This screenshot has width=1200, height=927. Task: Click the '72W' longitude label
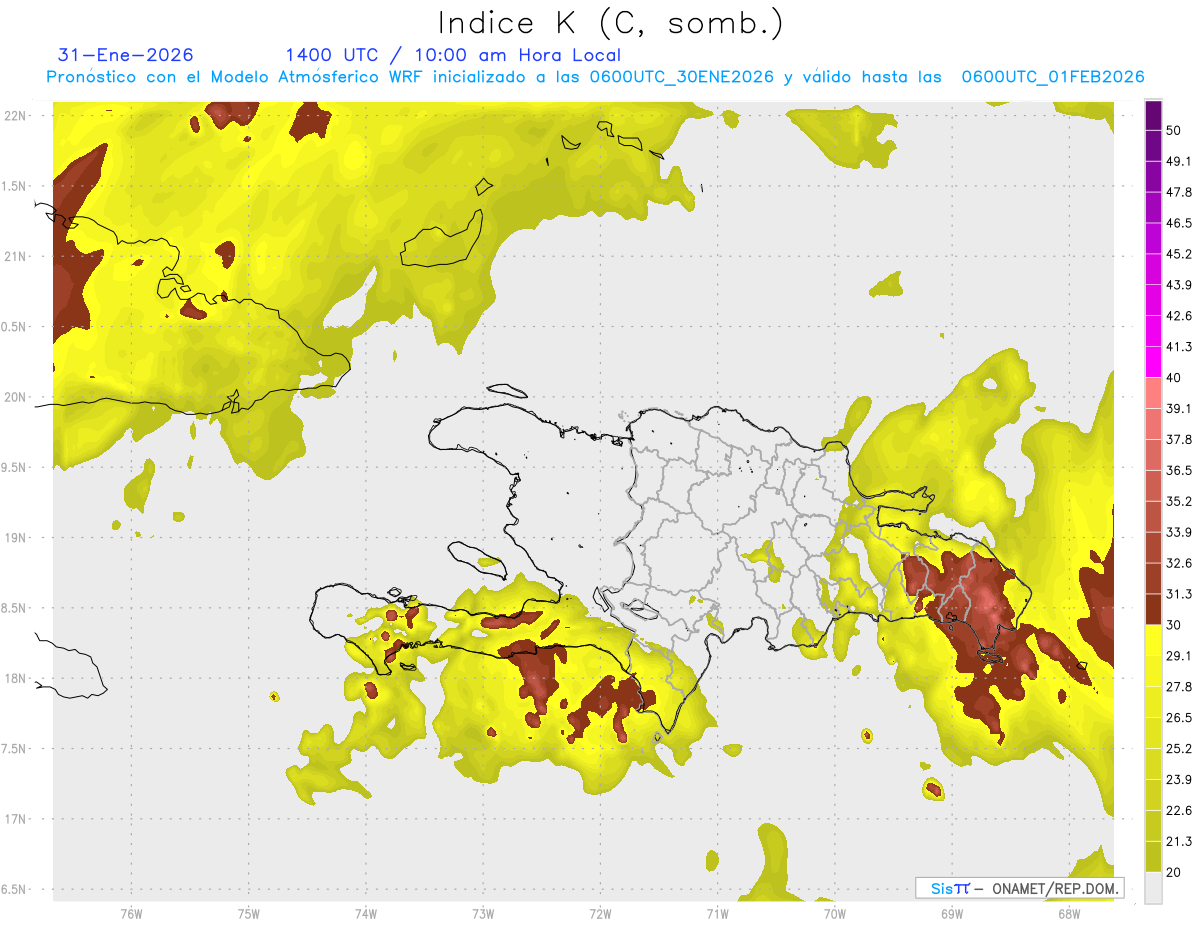click(x=600, y=914)
